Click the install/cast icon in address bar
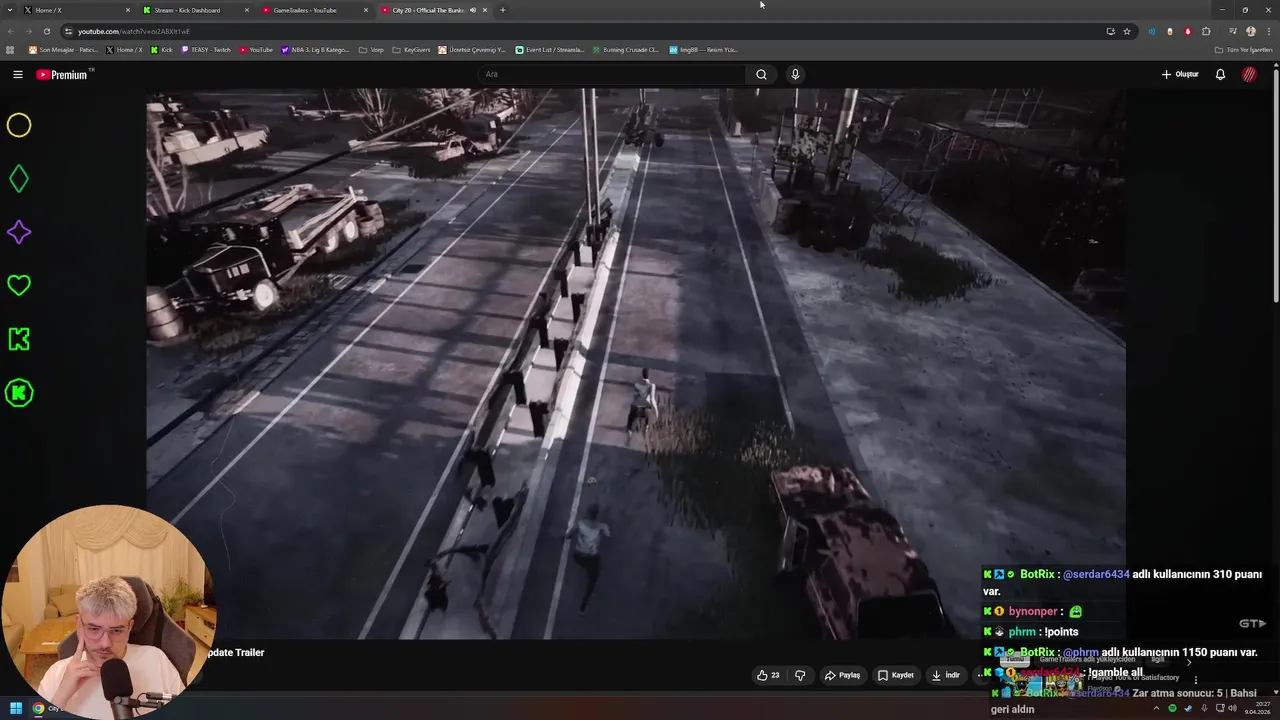 [1110, 31]
